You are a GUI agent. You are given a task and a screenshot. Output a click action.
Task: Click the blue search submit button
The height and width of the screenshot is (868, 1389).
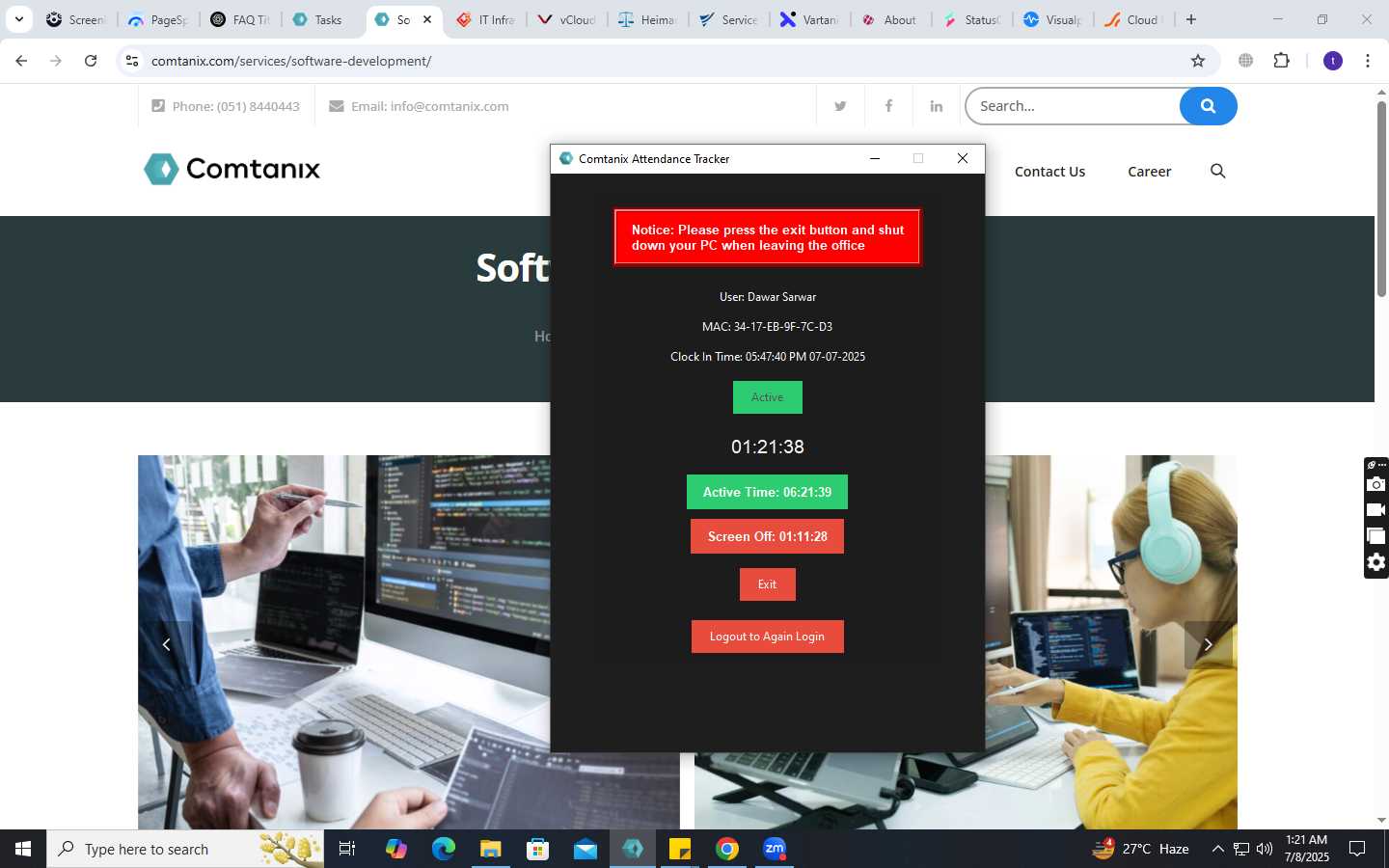[1208, 106]
